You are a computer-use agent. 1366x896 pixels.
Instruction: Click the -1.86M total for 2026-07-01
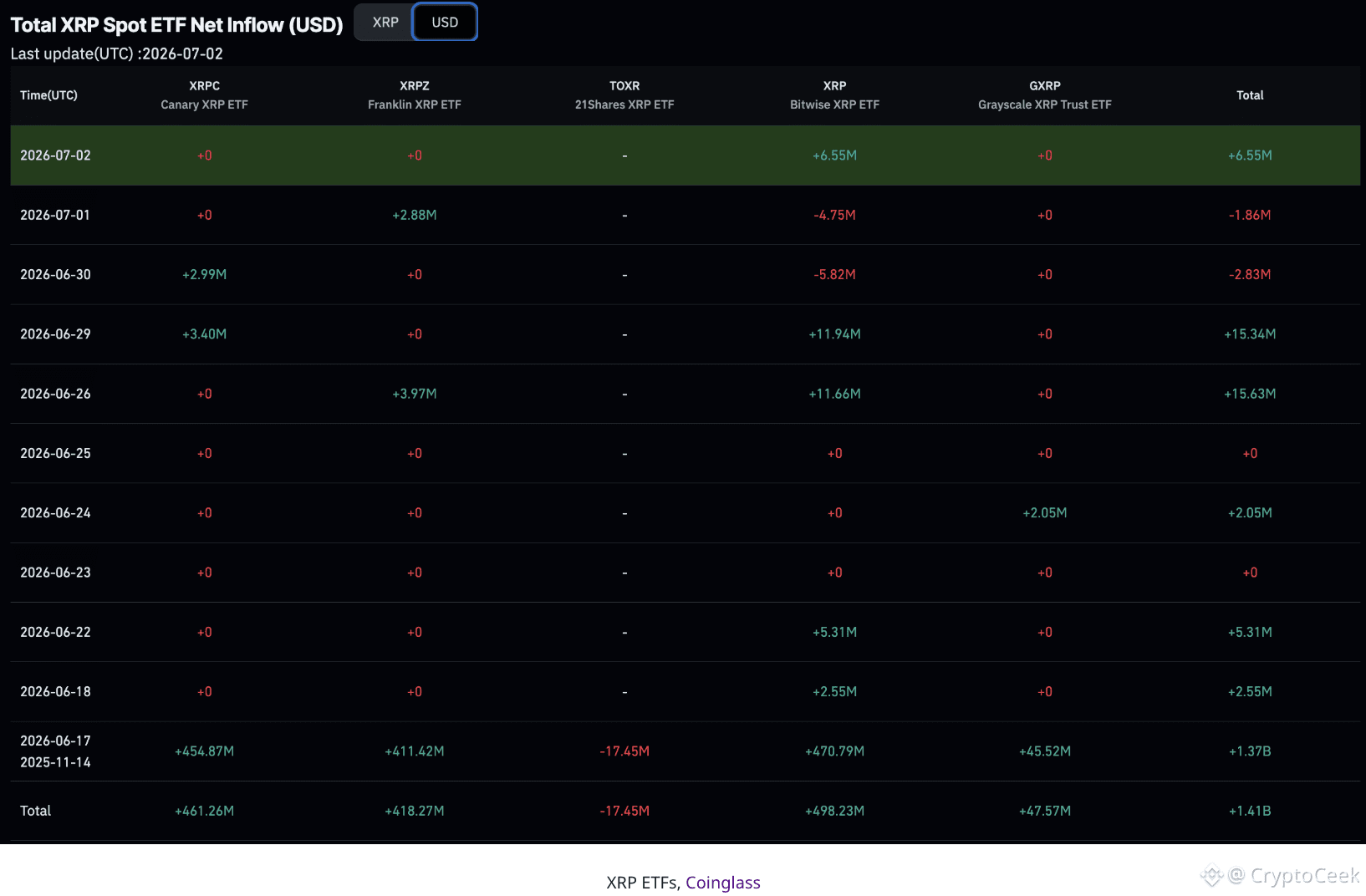(x=1250, y=215)
